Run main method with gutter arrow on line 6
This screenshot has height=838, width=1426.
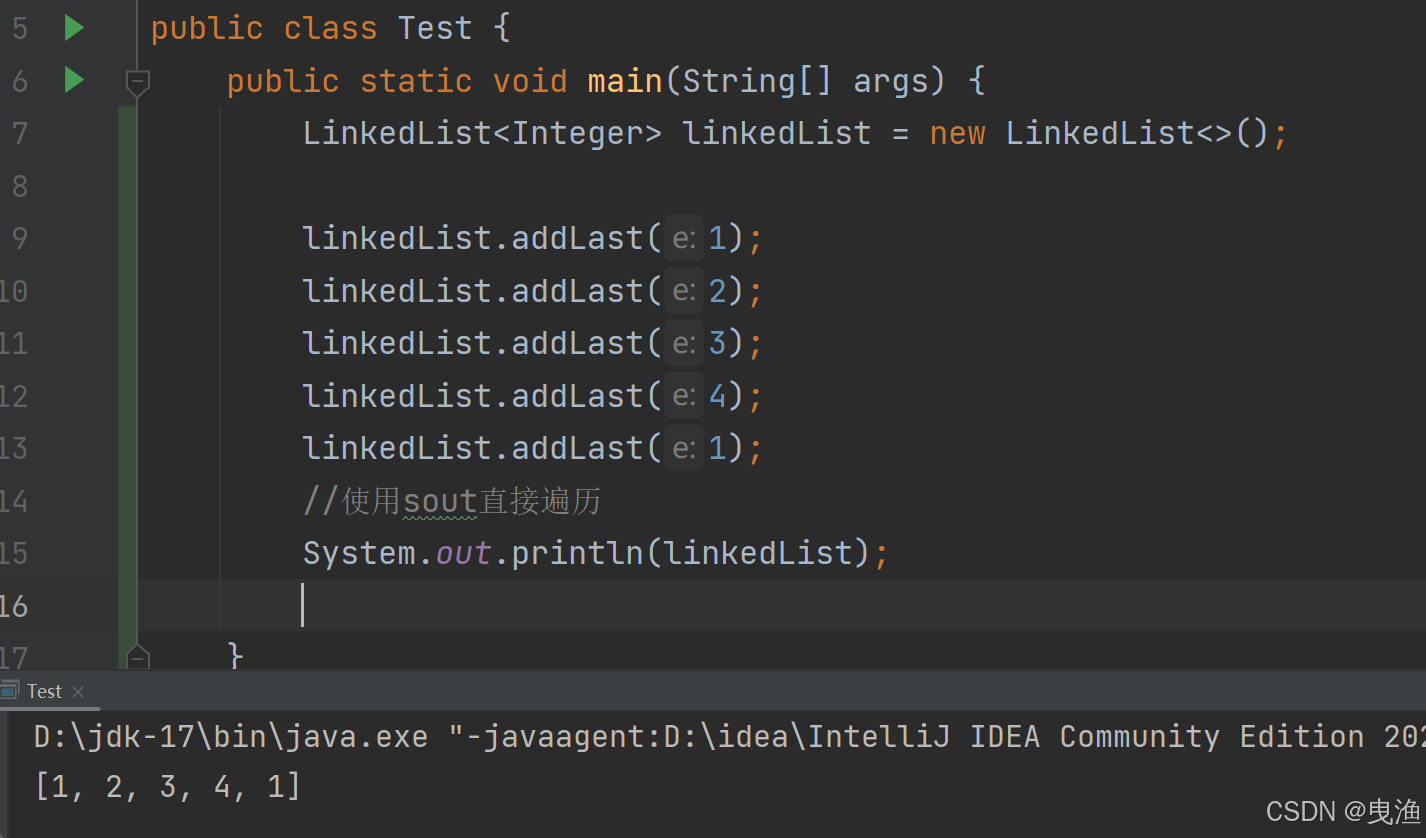[74, 79]
